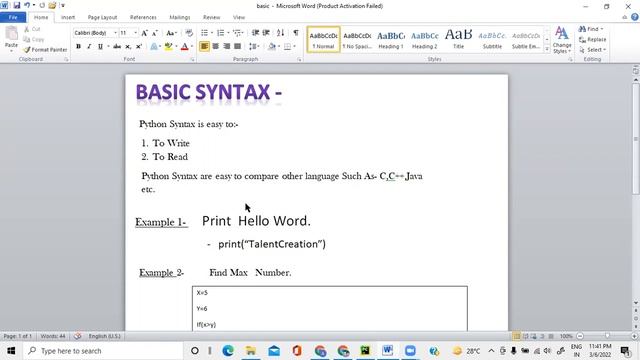640x360 pixels.
Task: Click the Zoom In plus button
Action: pyautogui.click(x=634, y=336)
